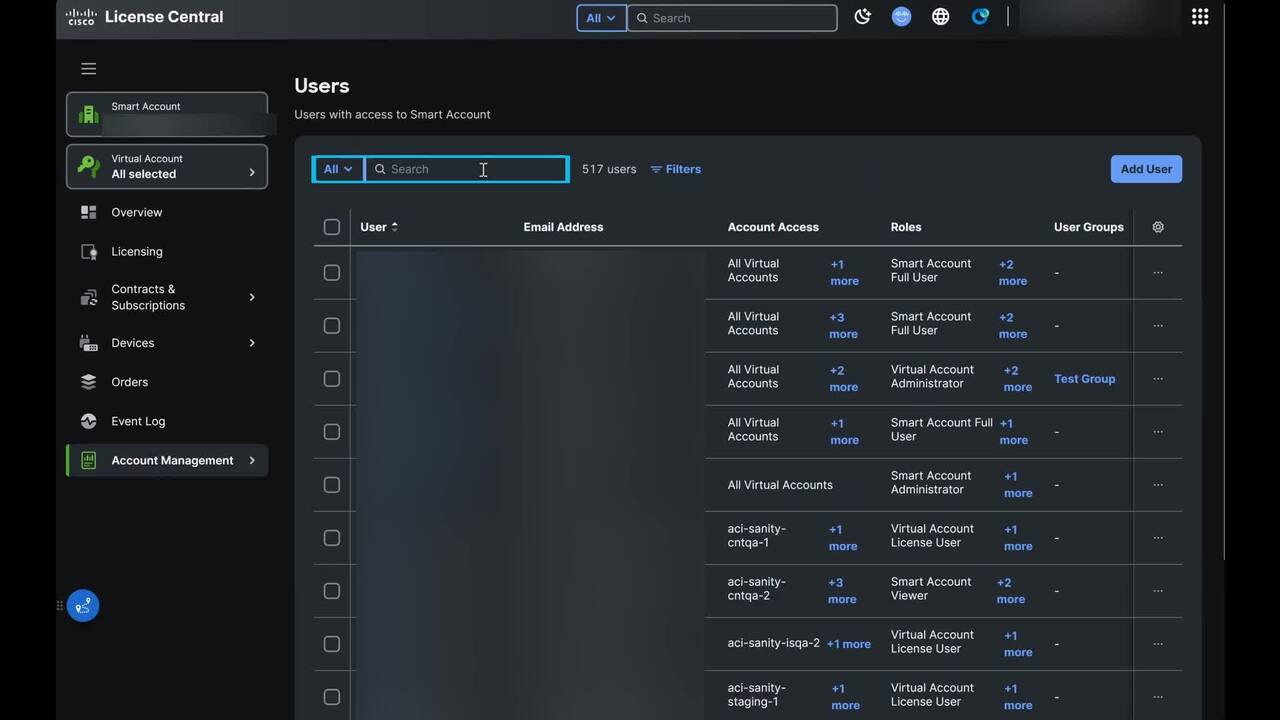The image size is (1280, 720).
Task: Click the Cisco logo
Action: coord(81,17)
